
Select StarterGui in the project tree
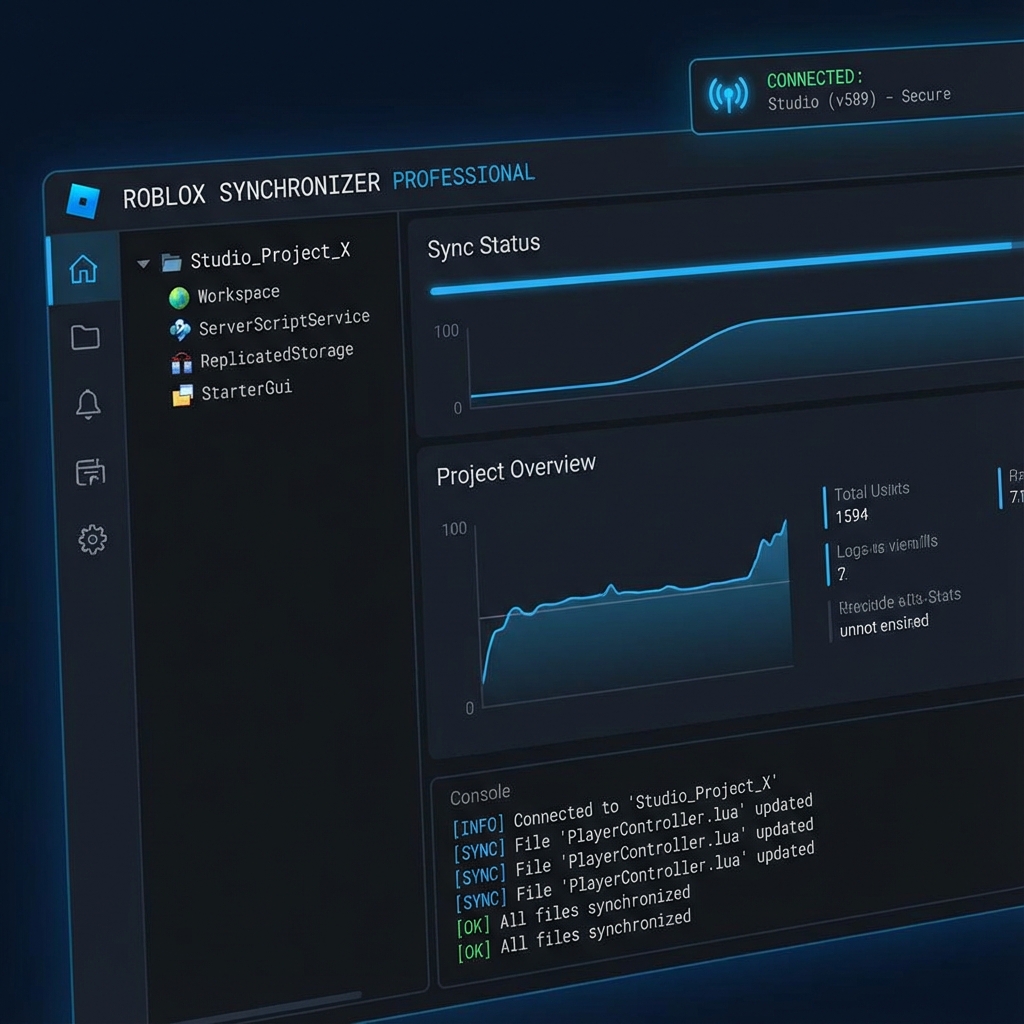[x=246, y=390]
